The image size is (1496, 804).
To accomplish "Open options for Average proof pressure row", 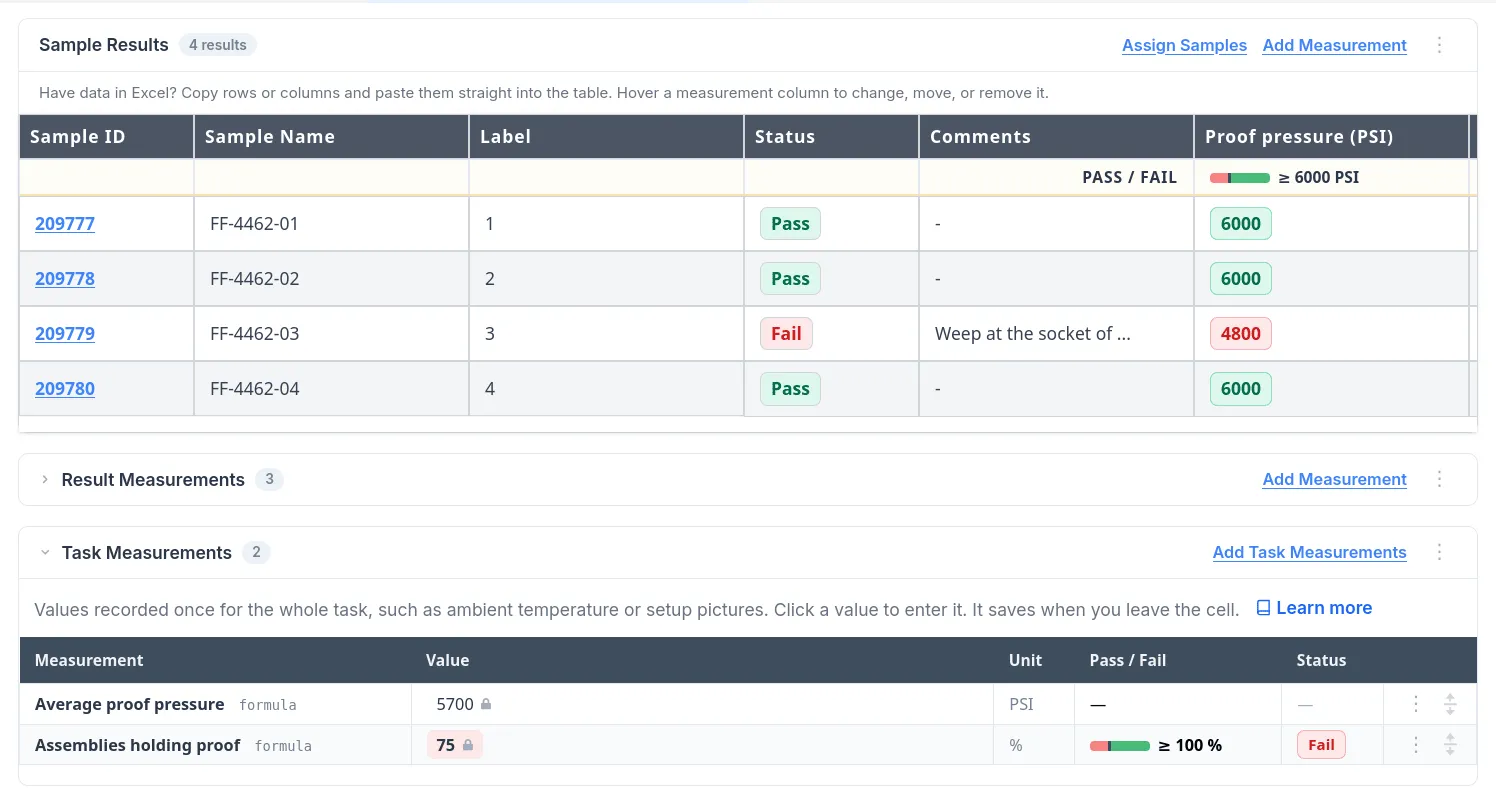I will (x=1416, y=704).
